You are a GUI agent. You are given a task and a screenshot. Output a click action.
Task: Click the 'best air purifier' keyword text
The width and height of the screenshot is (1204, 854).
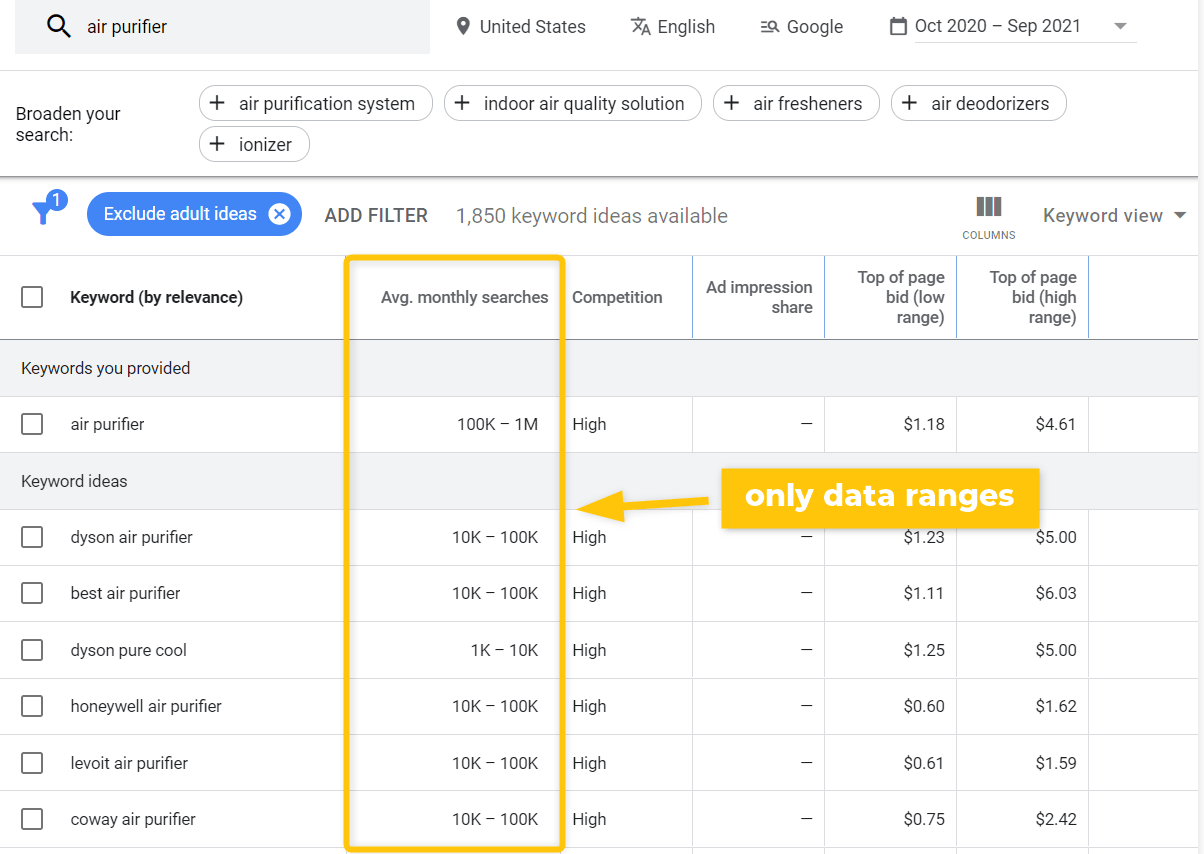click(125, 593)
